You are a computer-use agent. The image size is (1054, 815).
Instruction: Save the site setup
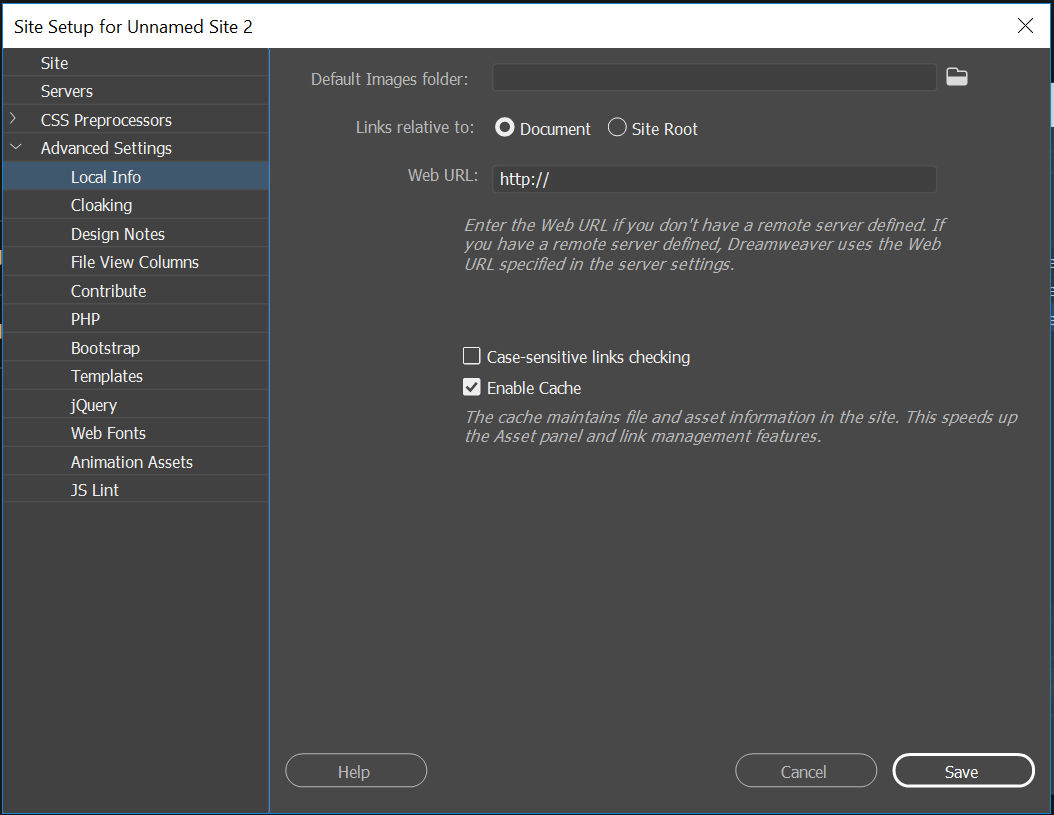(962, 770)
